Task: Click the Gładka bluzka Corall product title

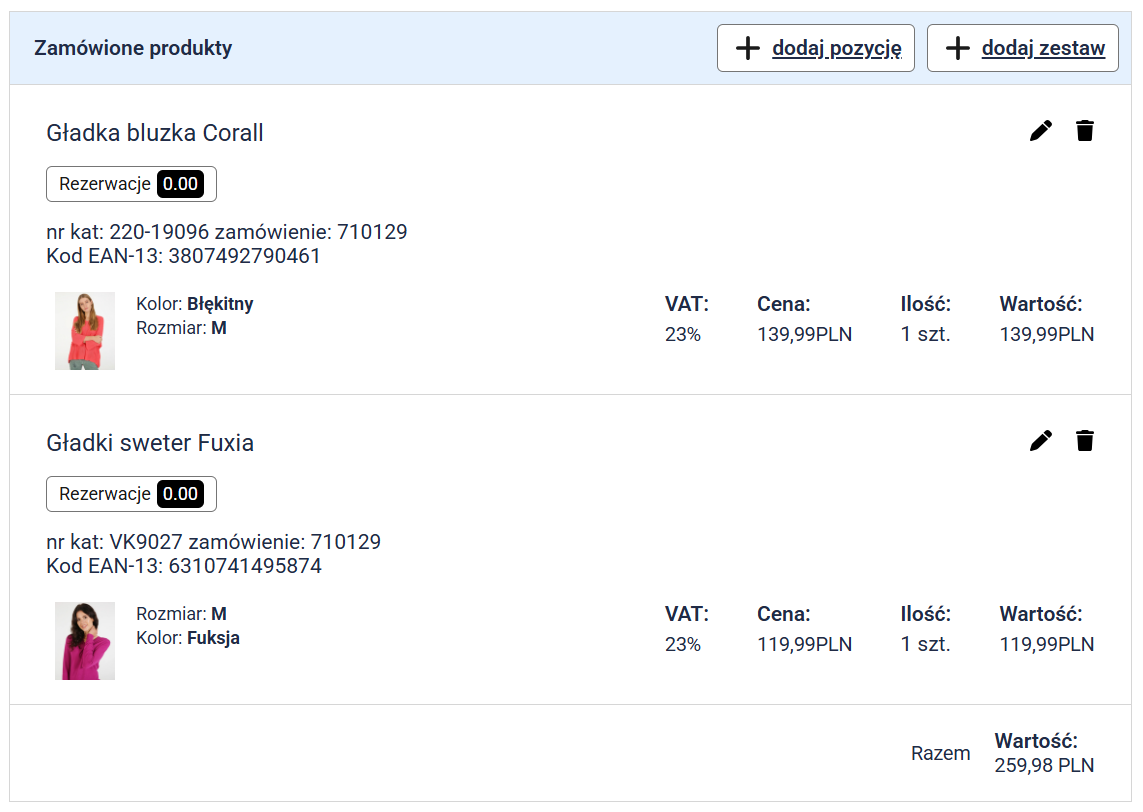Action: (x=155, y=133)
